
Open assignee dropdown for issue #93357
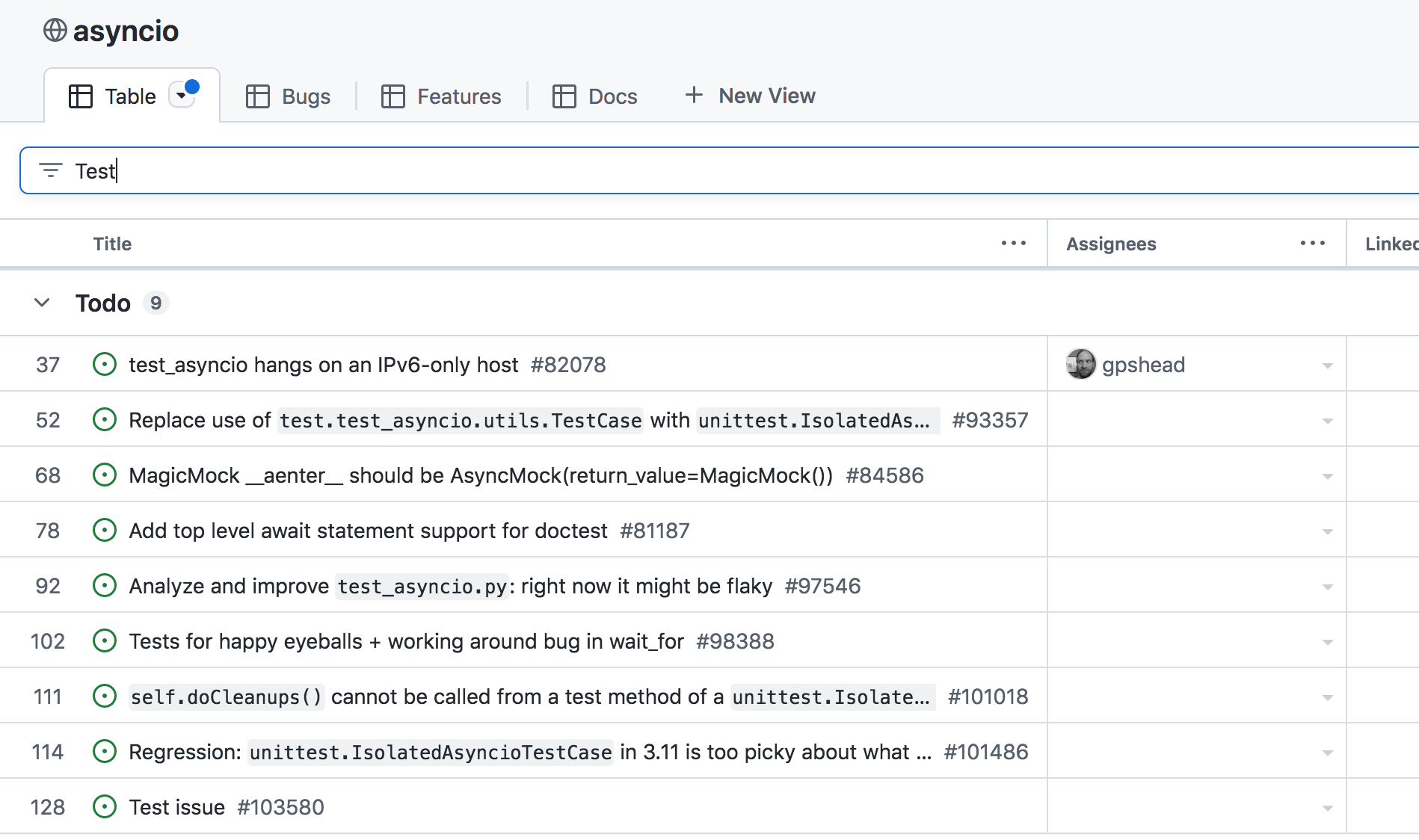(1327, 421)
